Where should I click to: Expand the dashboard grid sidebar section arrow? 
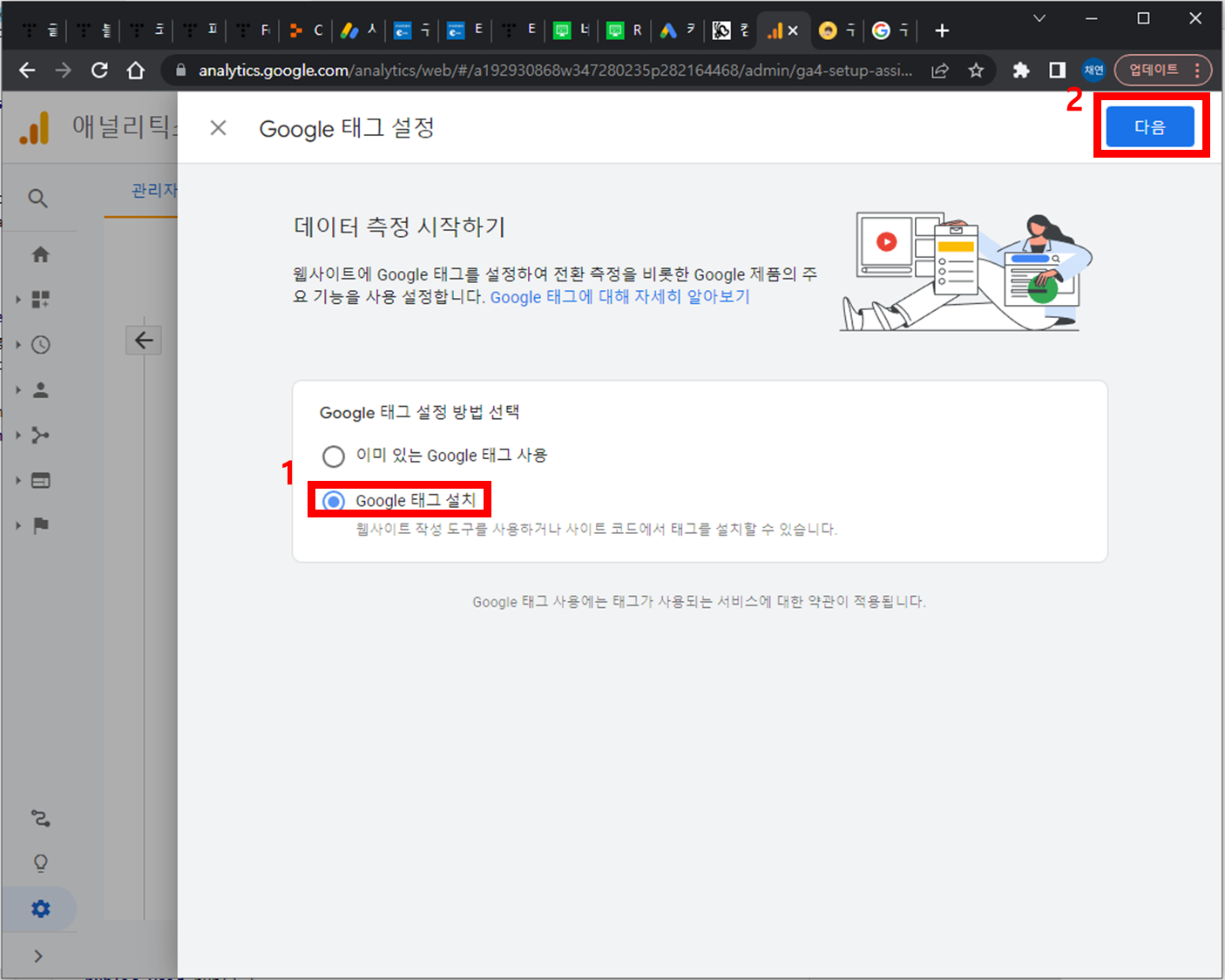18,300
